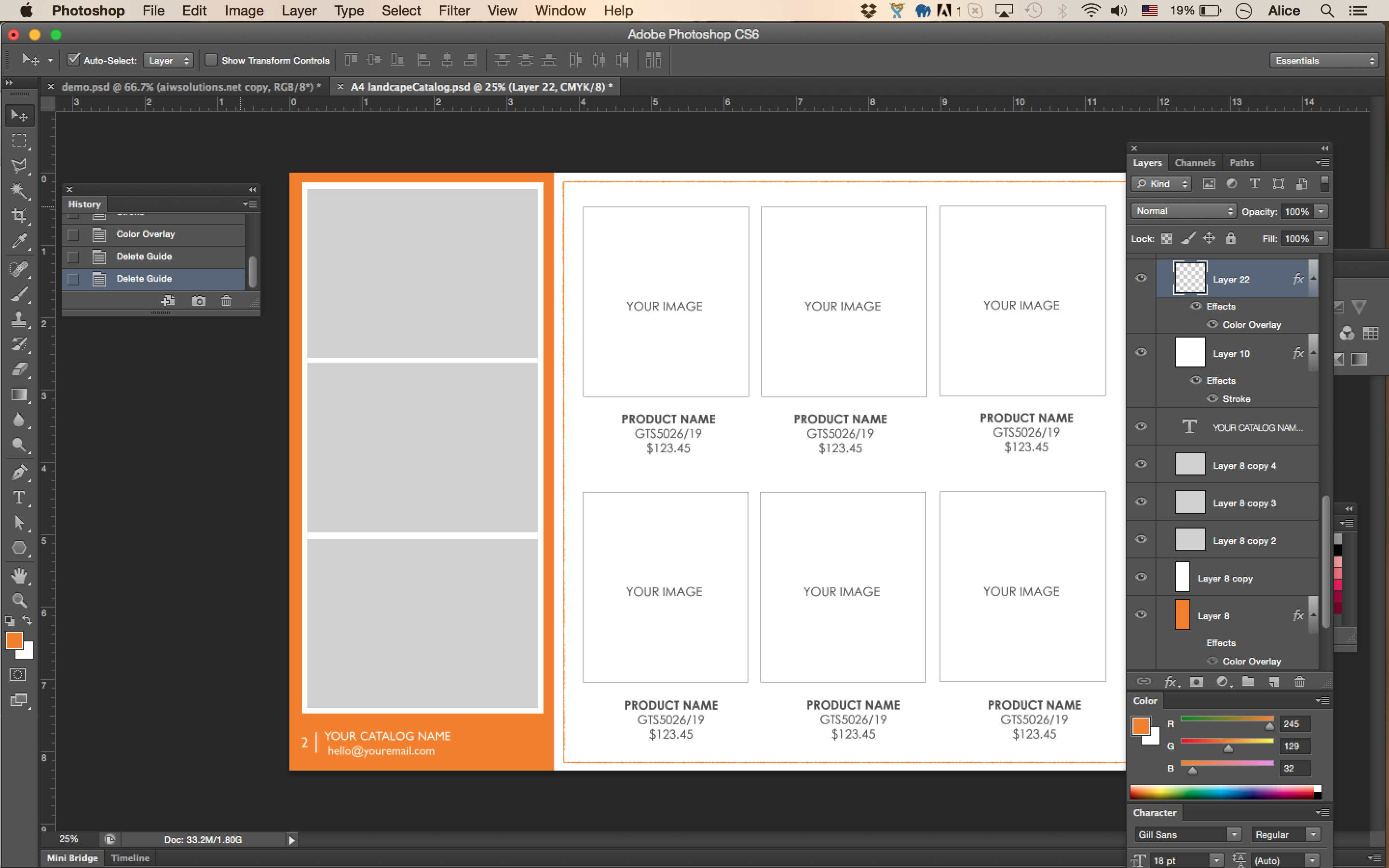Select the Horizontal Type tool

point(19,497)
